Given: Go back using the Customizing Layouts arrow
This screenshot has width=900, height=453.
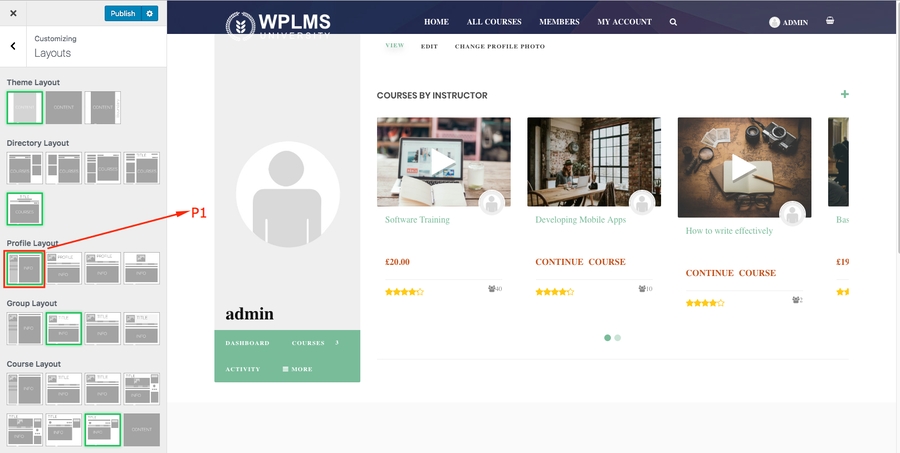Looking at the screenshot, I should pyautogui.click(x=13, y=46).
